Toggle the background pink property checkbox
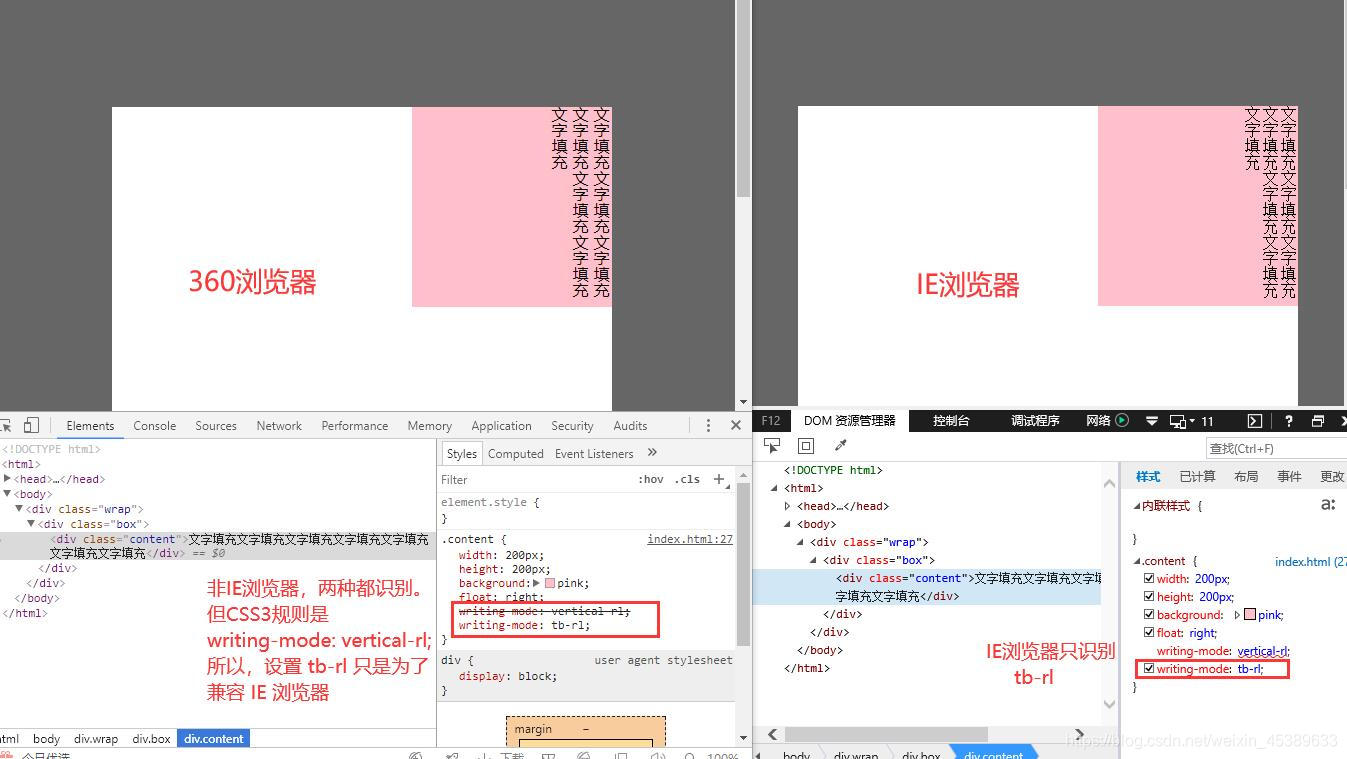 point(1149,614)
